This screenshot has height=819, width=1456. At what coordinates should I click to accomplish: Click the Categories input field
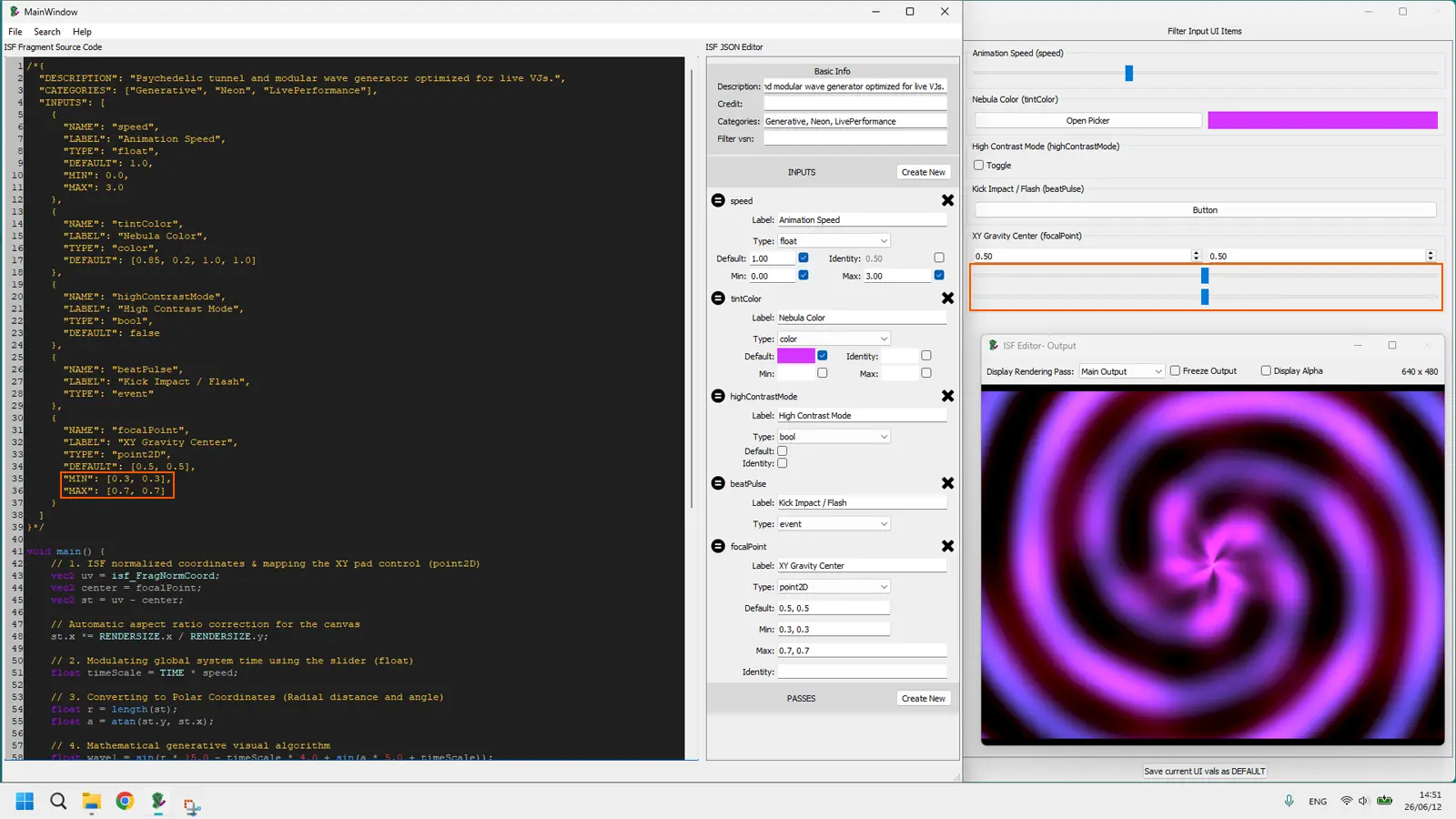(854, 121)
